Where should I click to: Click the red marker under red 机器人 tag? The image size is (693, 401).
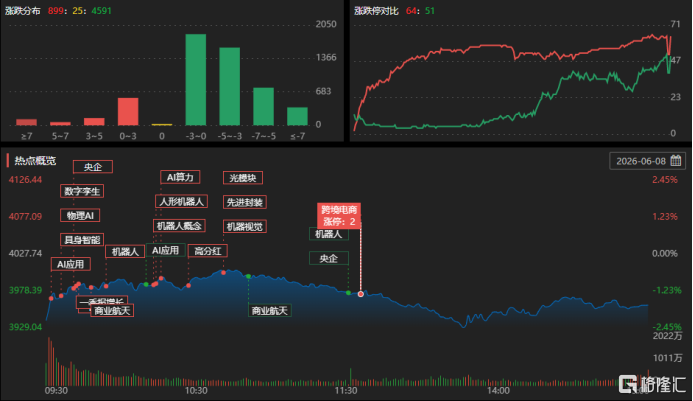106,286
